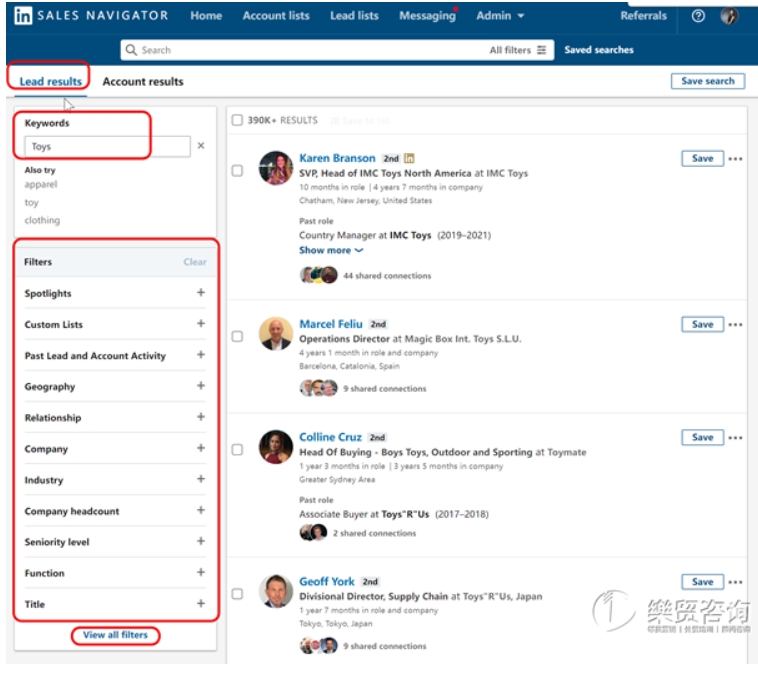Click Colline Cruz's profile photo
The width and height of the screenshot is (758, 674).
(276, 447)
